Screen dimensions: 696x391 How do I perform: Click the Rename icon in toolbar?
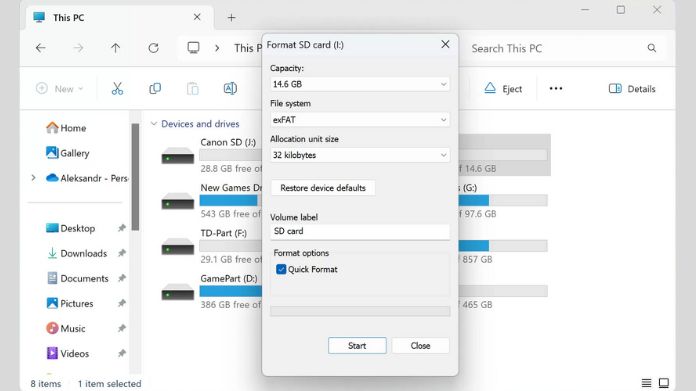230,89
